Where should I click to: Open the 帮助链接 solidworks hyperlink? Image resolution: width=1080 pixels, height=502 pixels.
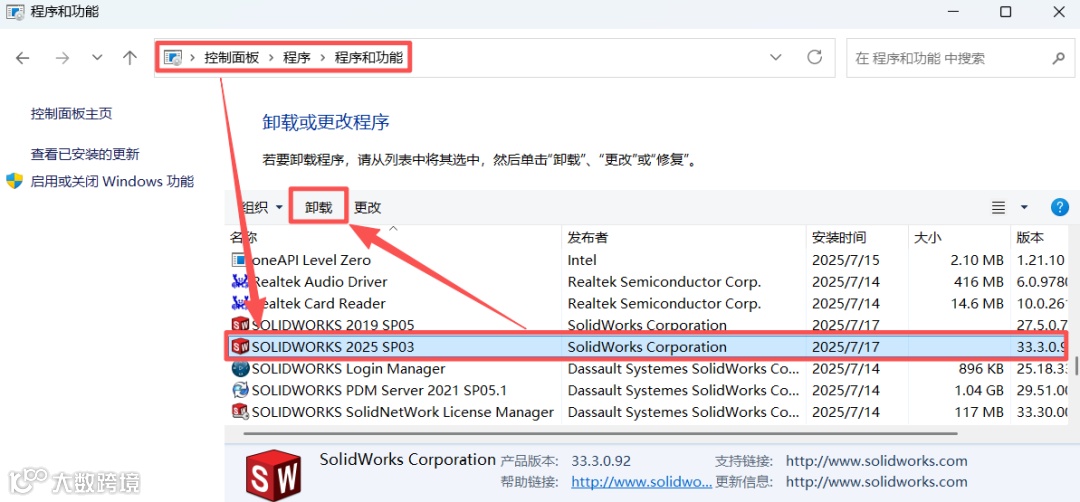pos(641,481)
